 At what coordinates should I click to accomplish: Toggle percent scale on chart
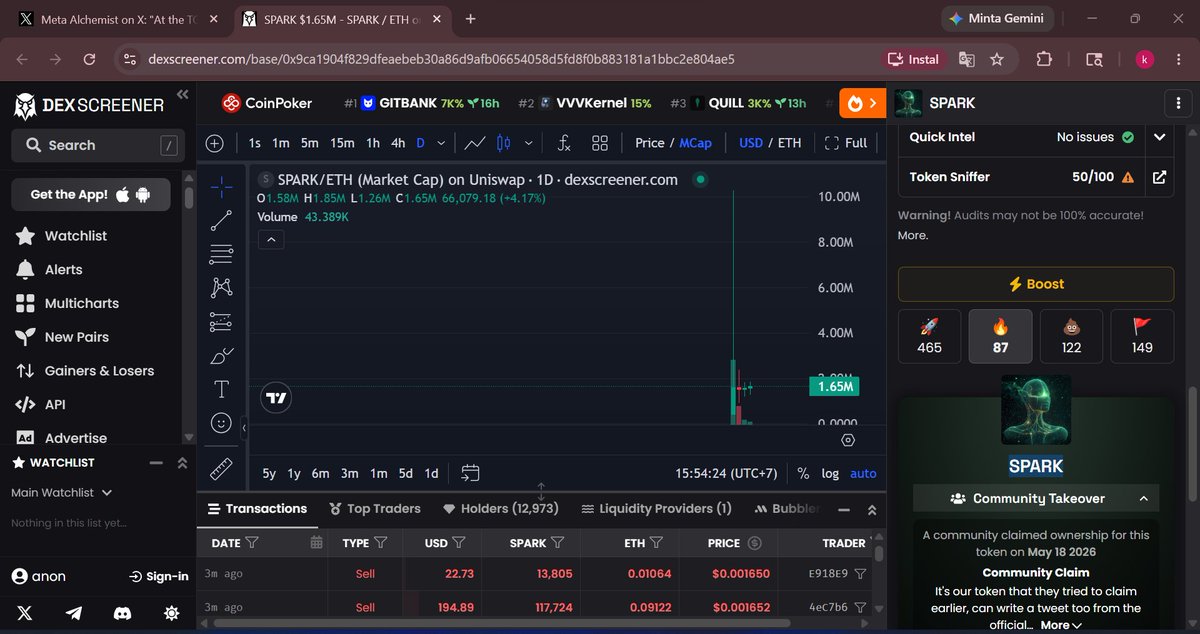coord(803,473)
